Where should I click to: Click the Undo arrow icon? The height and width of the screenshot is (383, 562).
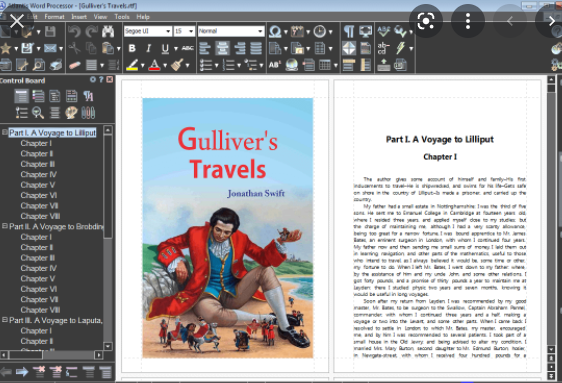click(x=74, y=32)
